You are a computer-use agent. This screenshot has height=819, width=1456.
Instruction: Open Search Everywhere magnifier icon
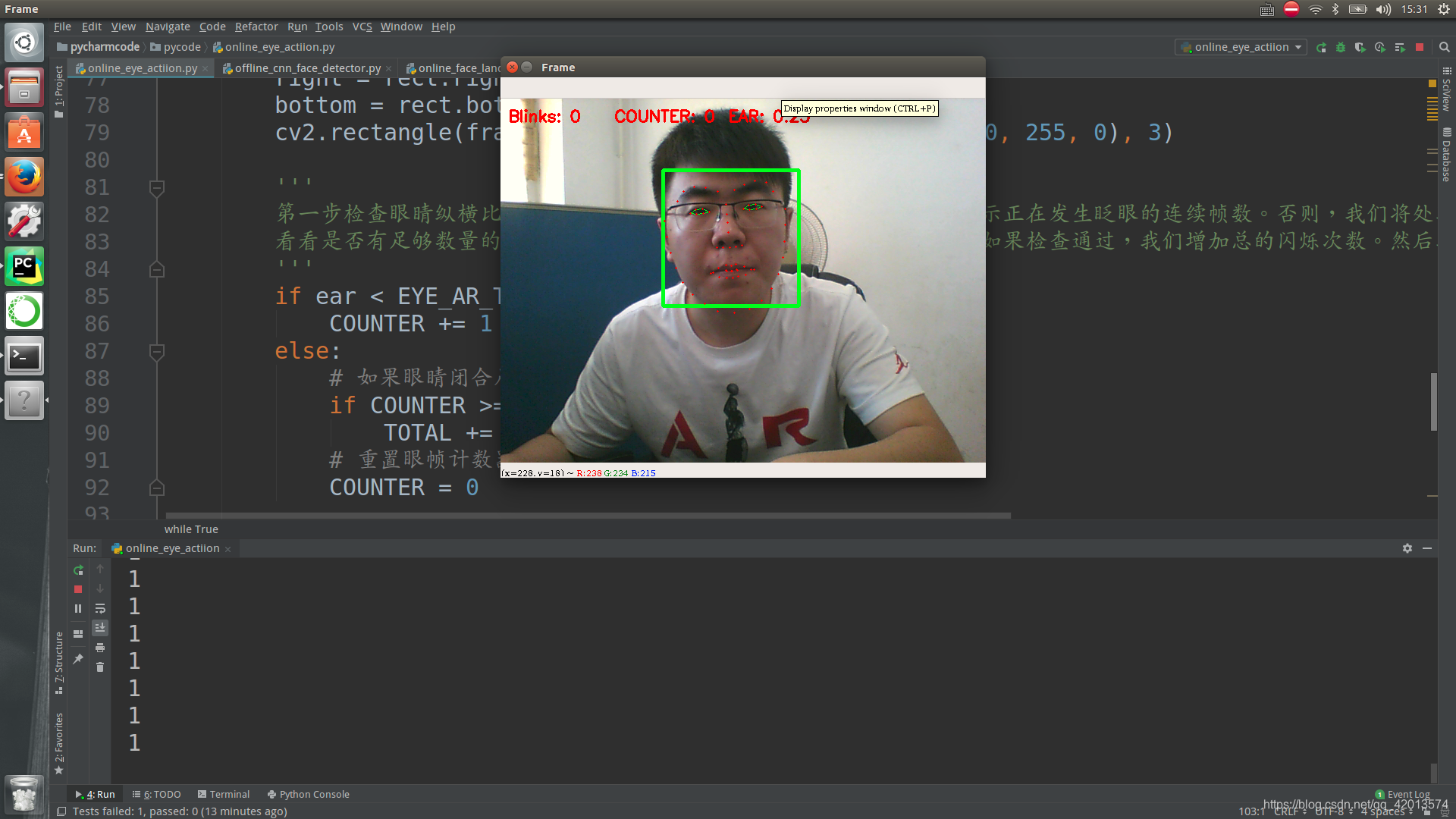click(1445, 47)
